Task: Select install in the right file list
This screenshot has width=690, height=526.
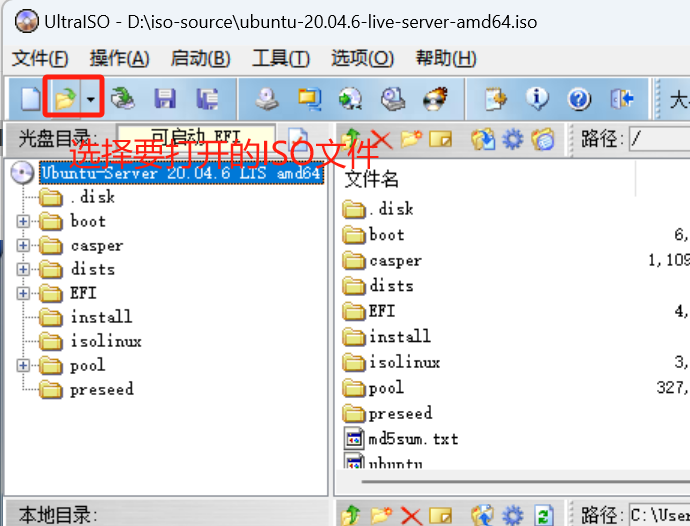Action: tap(400, 337)
